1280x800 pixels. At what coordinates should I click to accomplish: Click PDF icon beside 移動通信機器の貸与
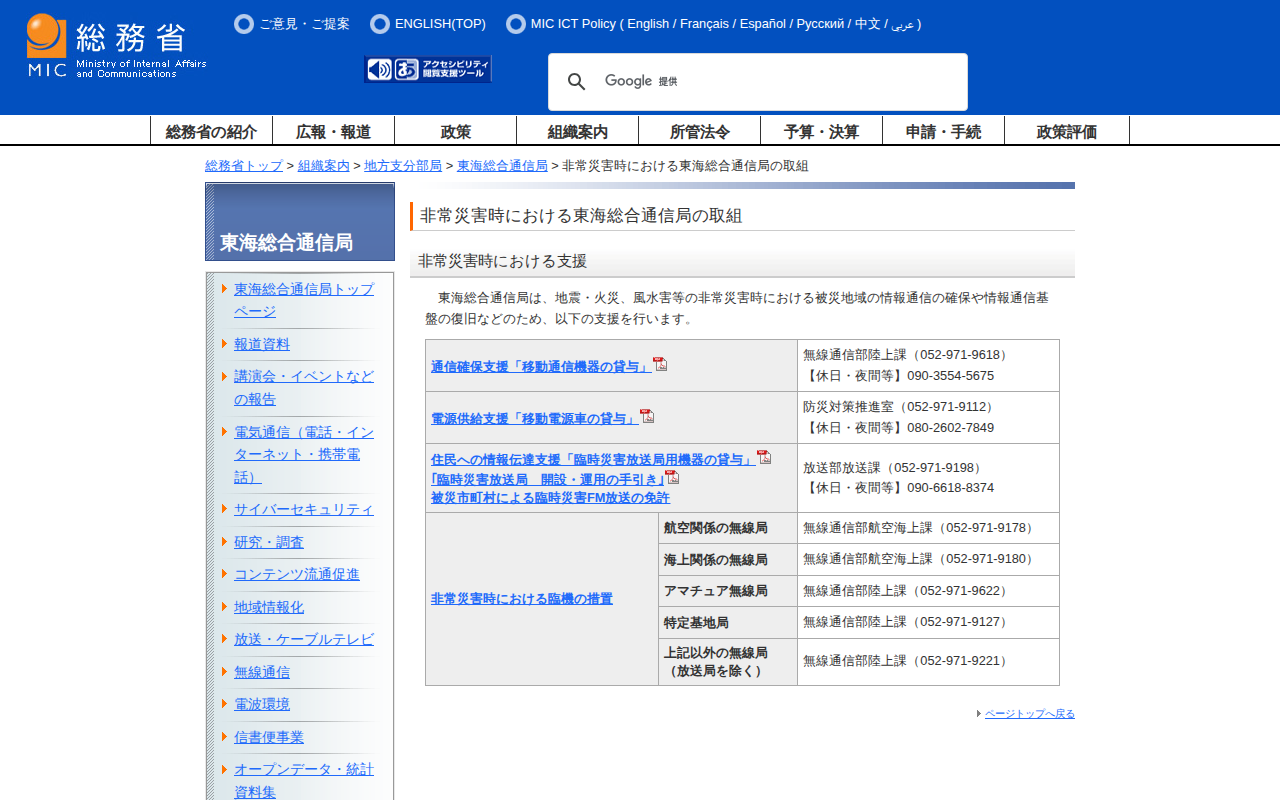pyautogui.click(x=660, y=364)
